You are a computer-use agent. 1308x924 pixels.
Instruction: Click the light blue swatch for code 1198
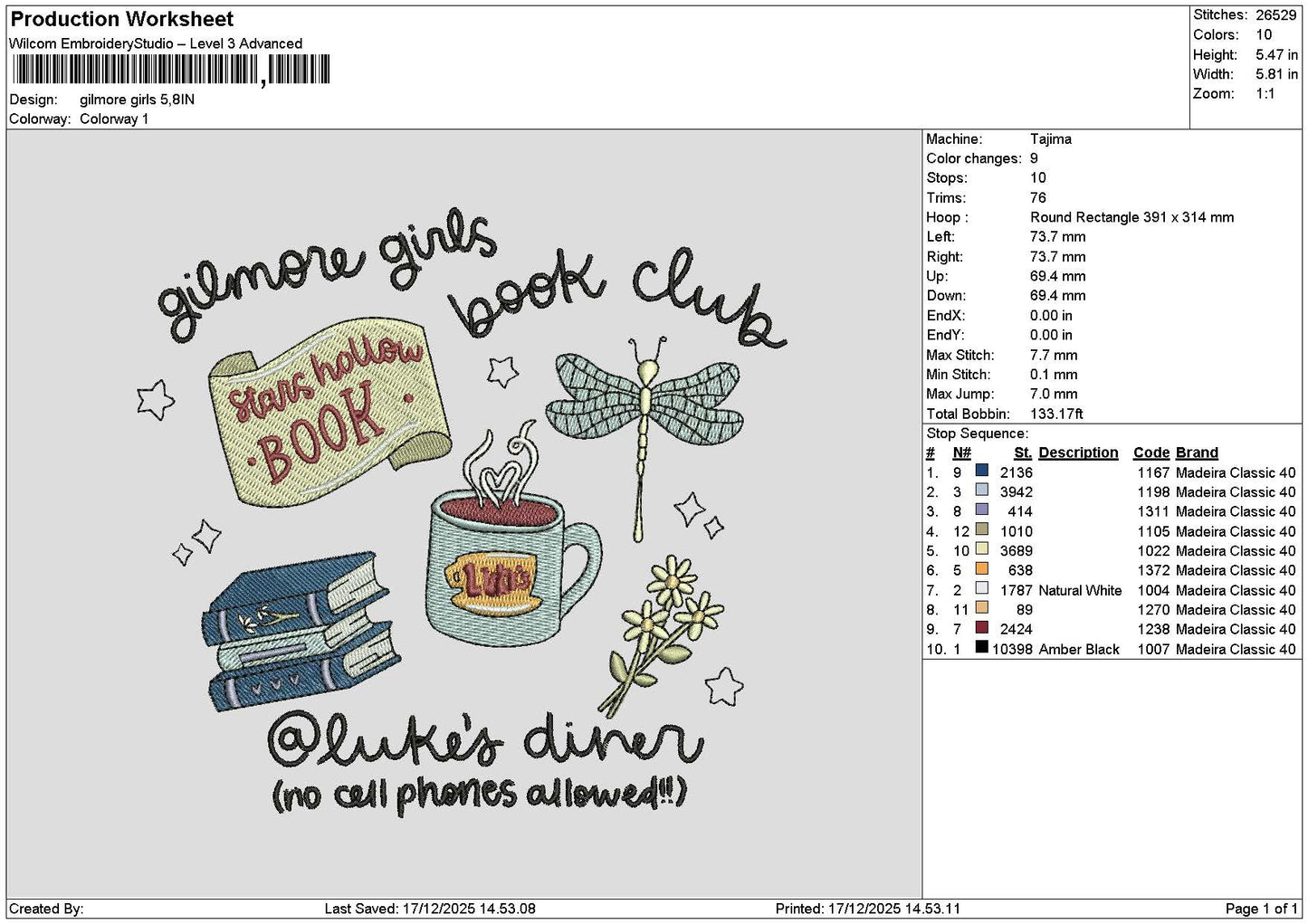click(981, 491)
